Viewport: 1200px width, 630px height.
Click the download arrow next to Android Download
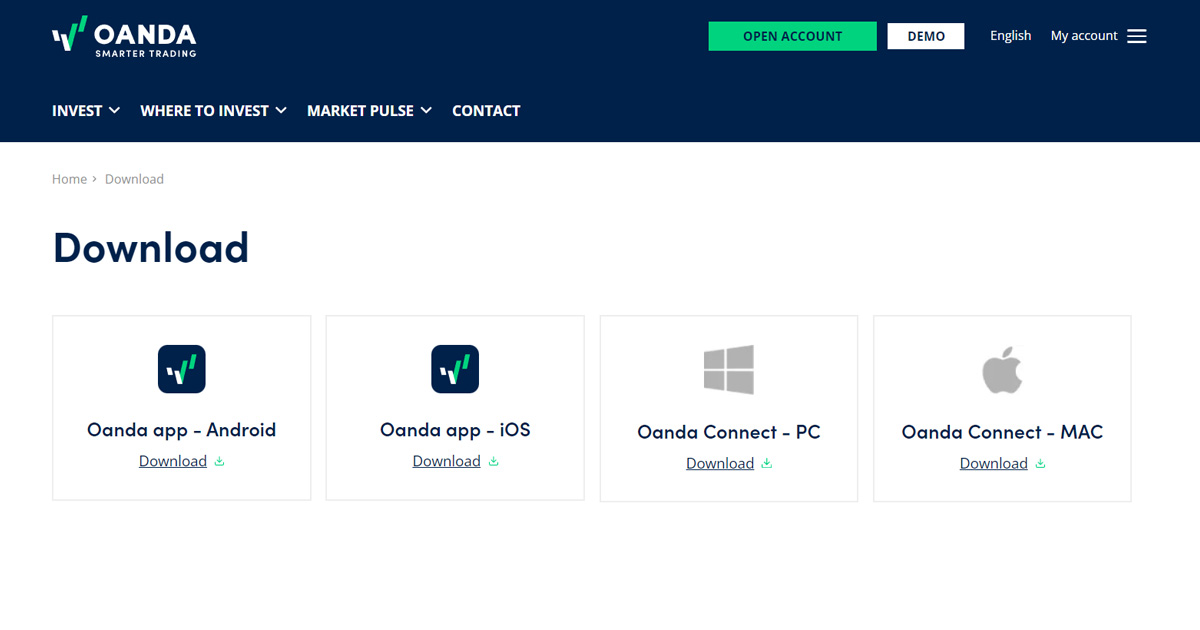point(219,461)
